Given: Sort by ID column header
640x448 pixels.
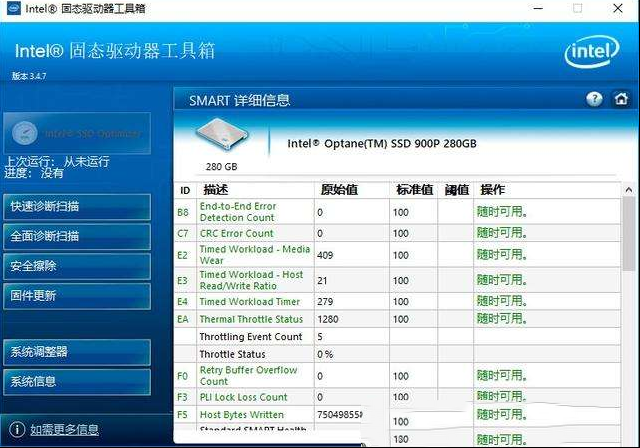Looking at the screenshot, I should point(185,190).
